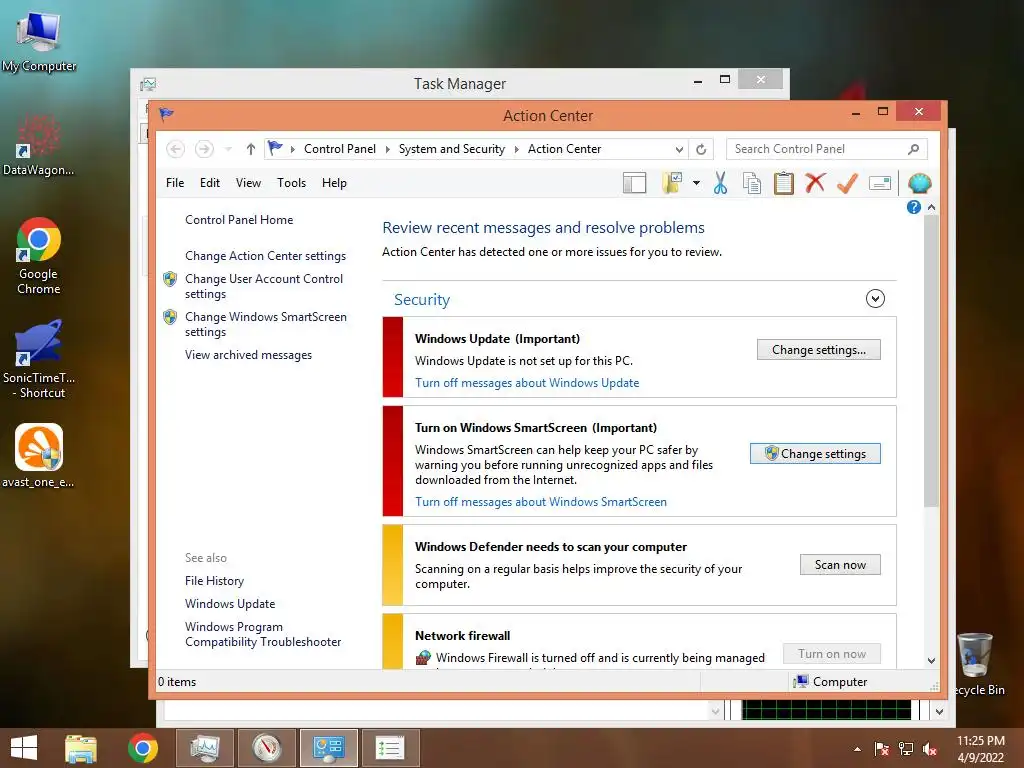The image size is (1024, 768).
Task: Open File Explorer from taskbar
Action: (x=81, y=748)
